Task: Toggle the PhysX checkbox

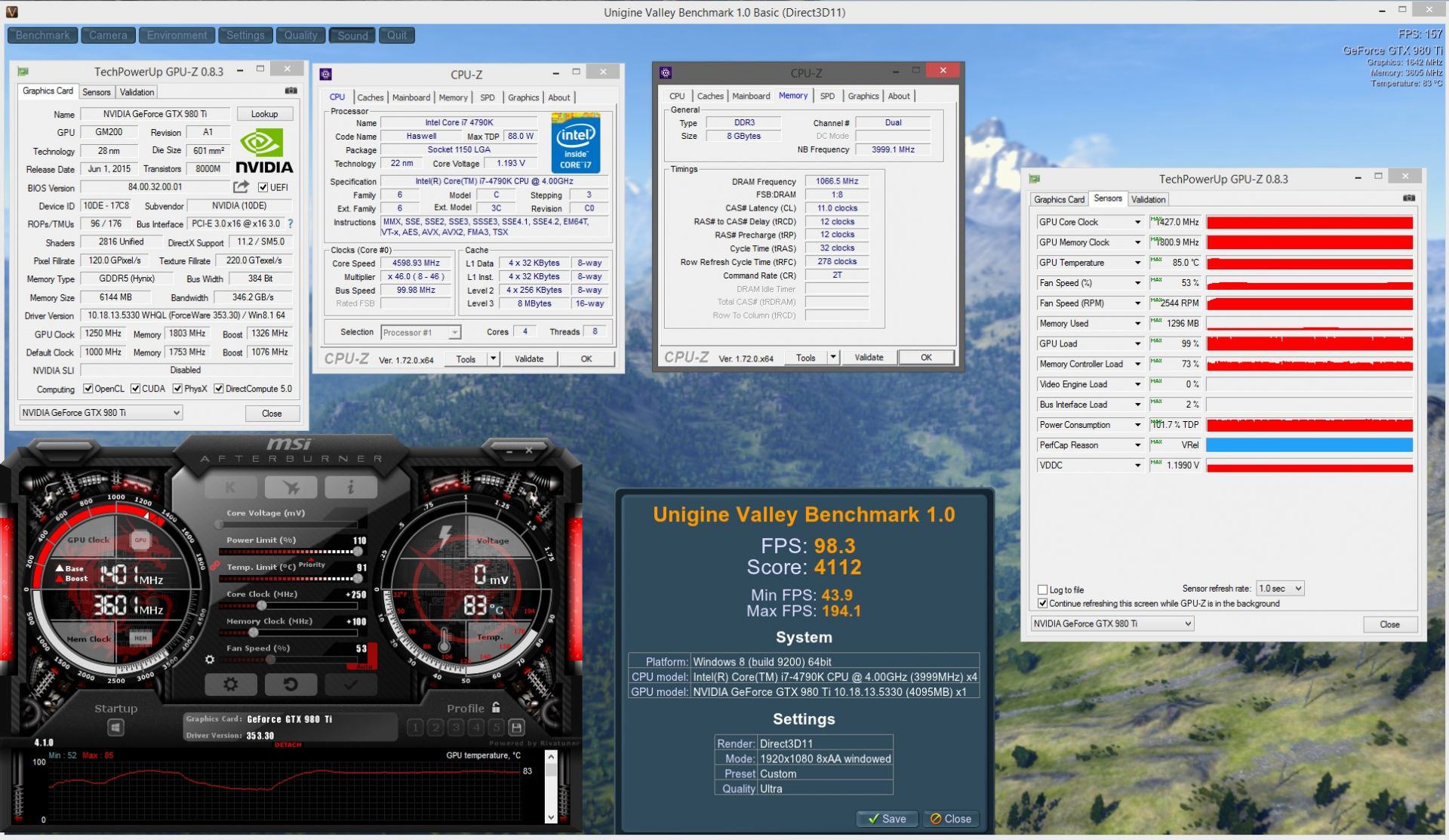Action: (177, 389)
